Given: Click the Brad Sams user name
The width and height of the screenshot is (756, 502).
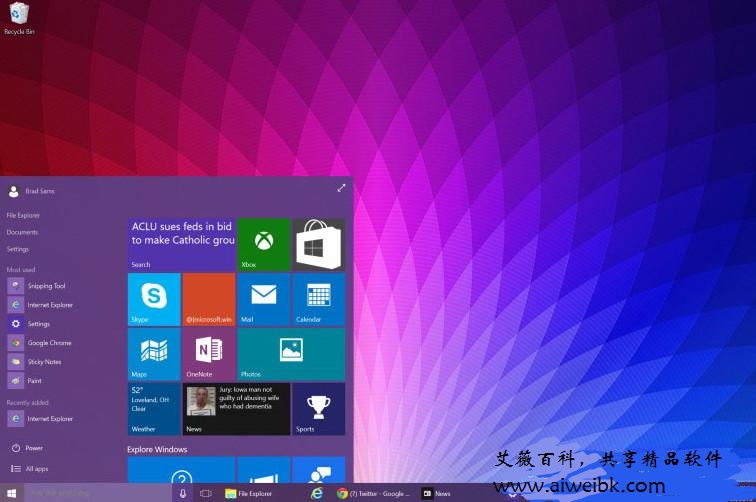Looking at the screenshot, I should tap(40, 191).
